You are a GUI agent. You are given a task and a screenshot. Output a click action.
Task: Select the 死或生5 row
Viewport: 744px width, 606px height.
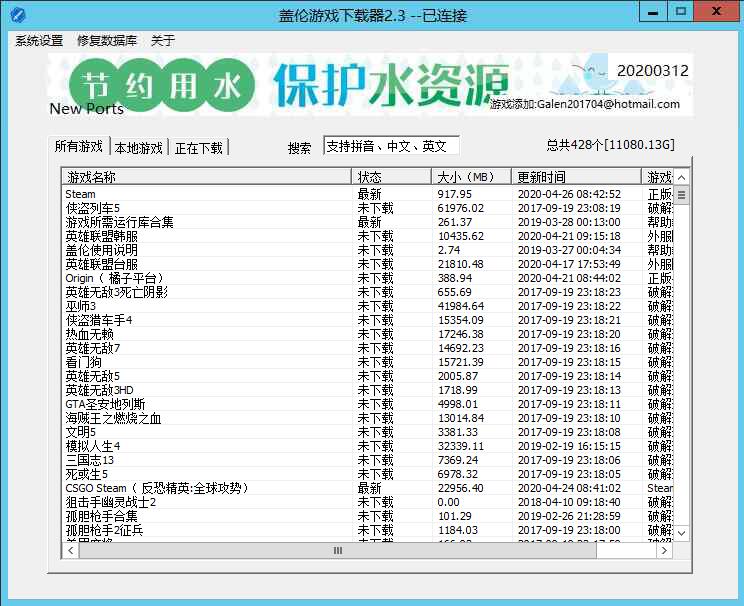368,474
